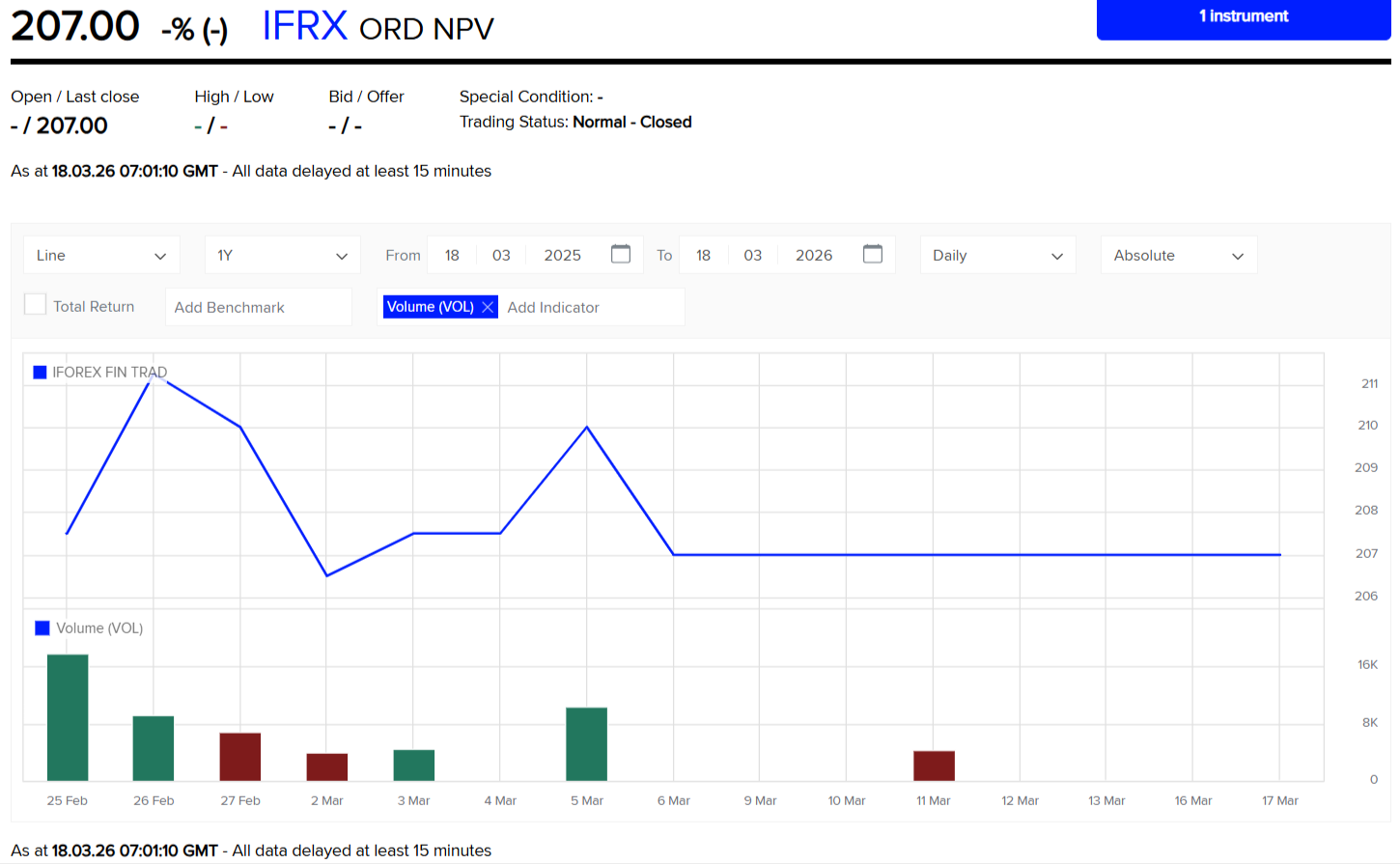Viewport: 1400px width, 864px height.
Task: Click the 1 instrument button
Action: pos(1243,17)
